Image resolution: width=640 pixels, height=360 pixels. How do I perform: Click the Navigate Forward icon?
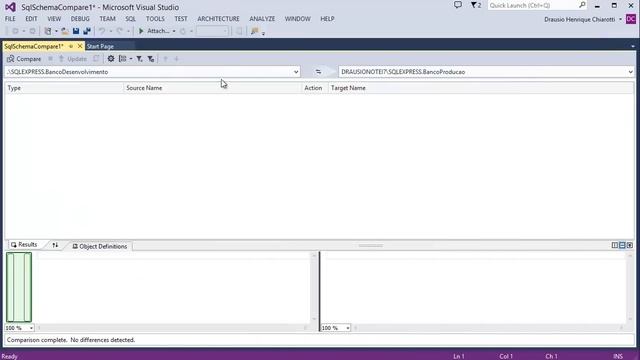(32, 31)
